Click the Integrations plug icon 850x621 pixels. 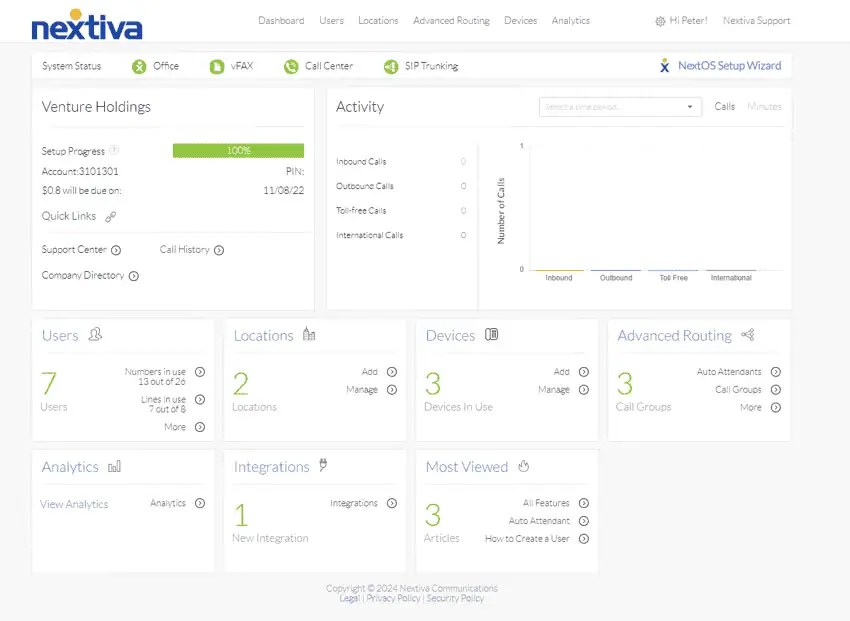323,465
